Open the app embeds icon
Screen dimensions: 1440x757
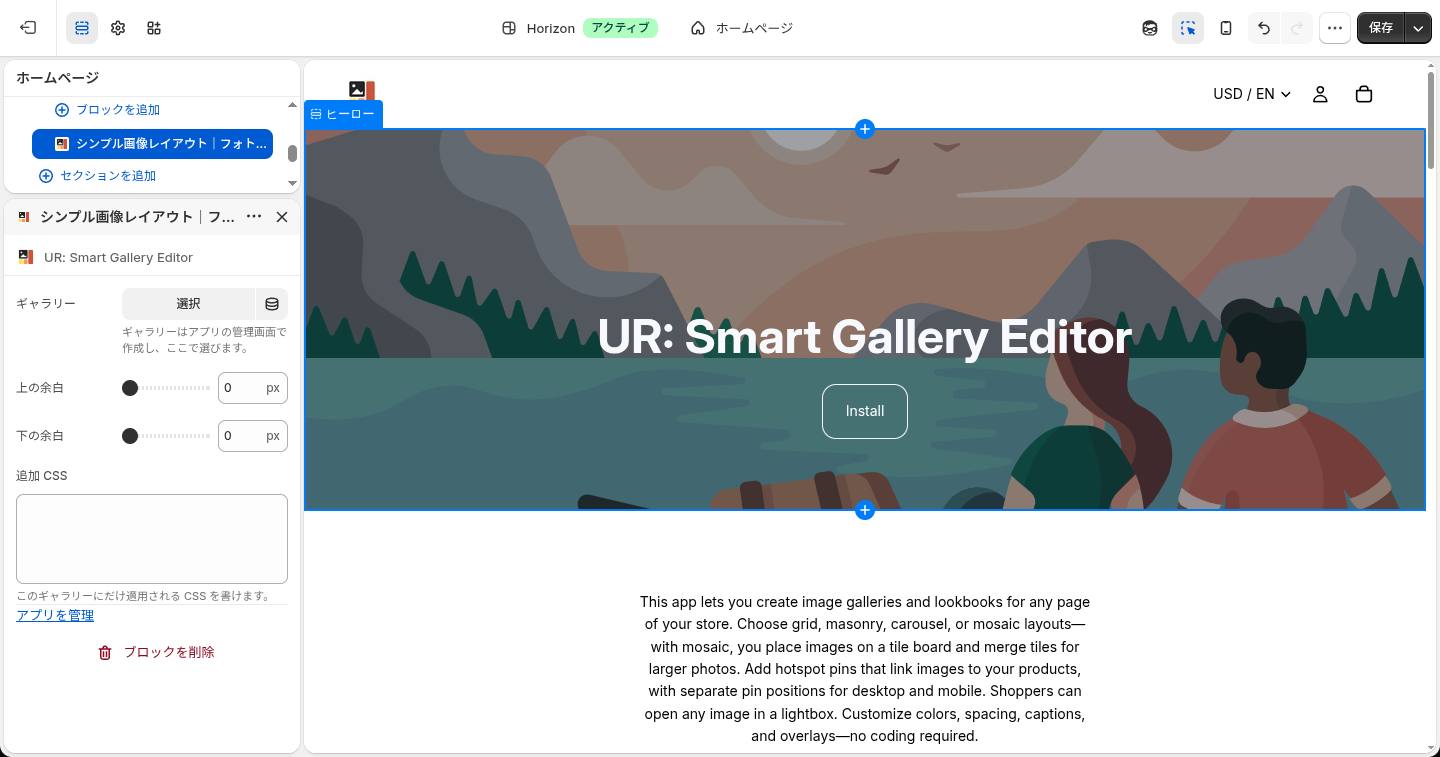click(154, 28)
